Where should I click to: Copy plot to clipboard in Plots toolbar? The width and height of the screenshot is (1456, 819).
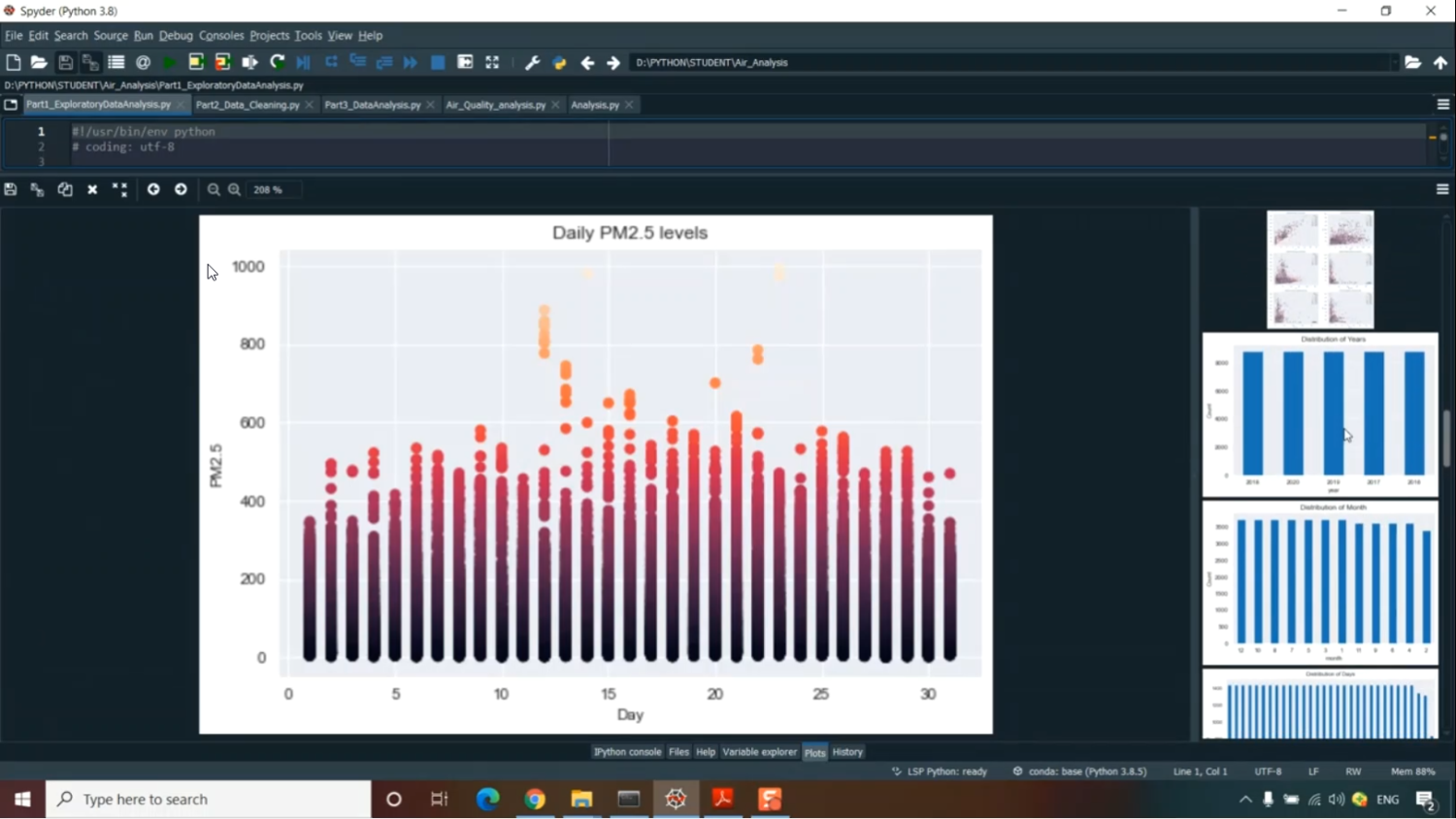65,189
